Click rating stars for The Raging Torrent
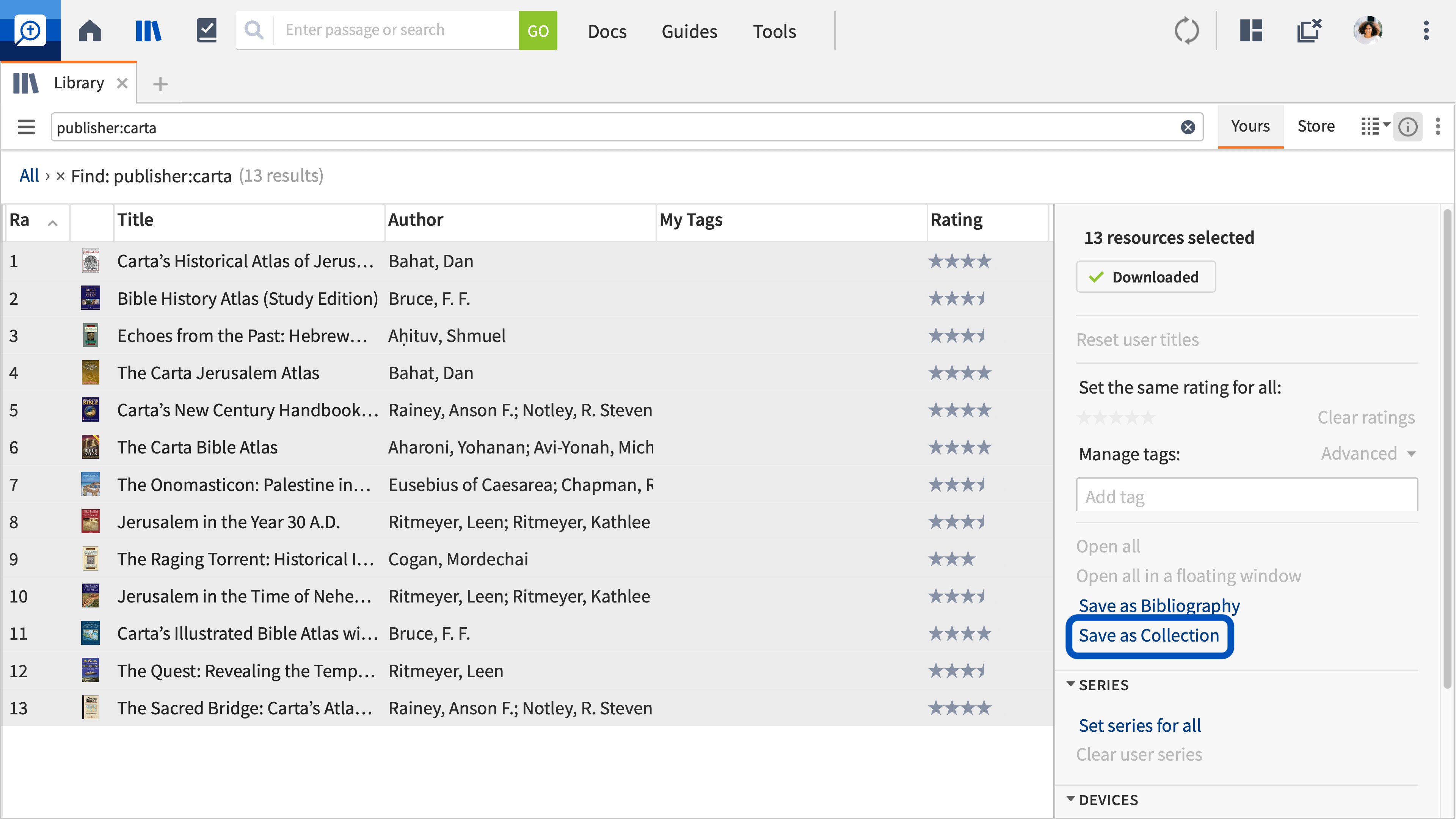The image size is (1456, 819). (952, 559)
